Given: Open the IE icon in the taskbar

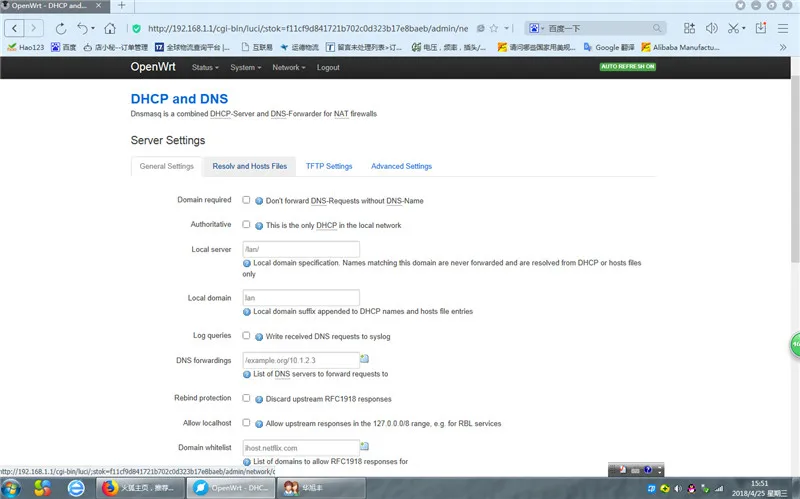Looking at the screenshot, I should [x=76, y=488].
